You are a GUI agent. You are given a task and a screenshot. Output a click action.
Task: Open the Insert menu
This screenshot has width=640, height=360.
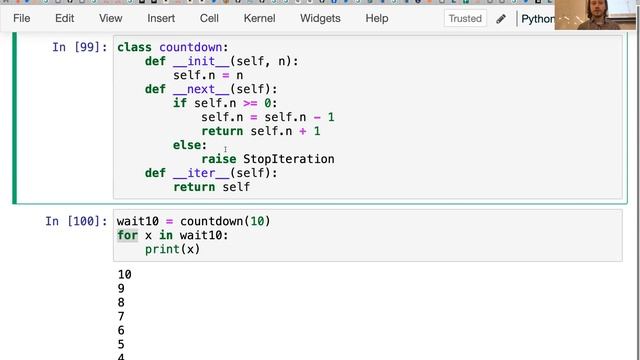coord(161,18)
